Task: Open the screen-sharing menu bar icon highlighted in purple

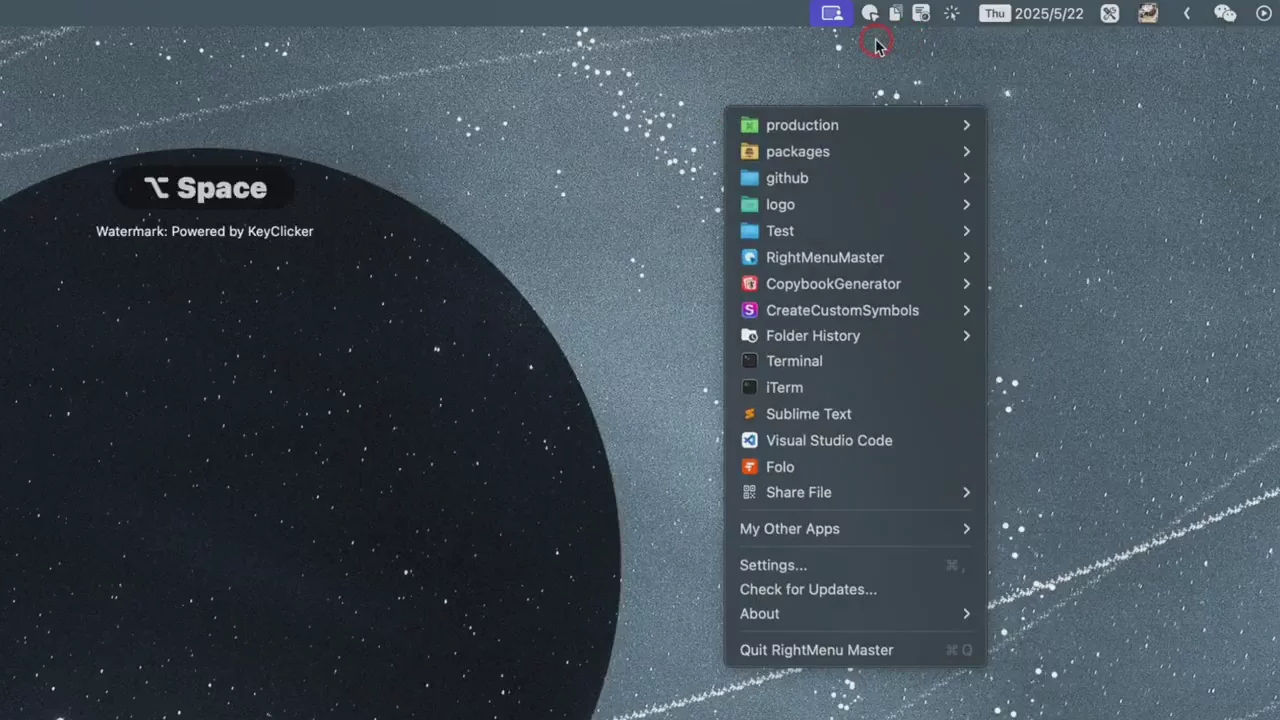Action: coord(832,13)
